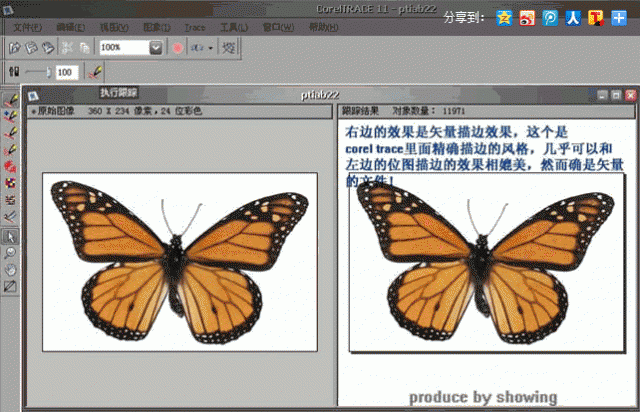Click the Open file icon in toolbar

15,47
